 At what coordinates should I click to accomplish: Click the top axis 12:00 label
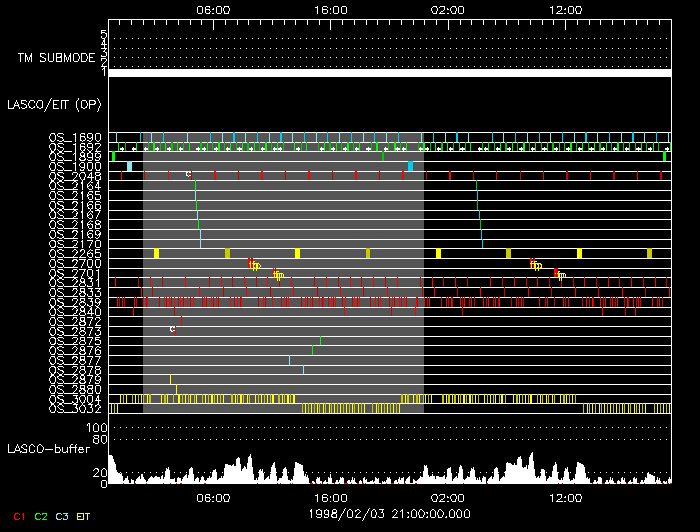tap(566, 10)
